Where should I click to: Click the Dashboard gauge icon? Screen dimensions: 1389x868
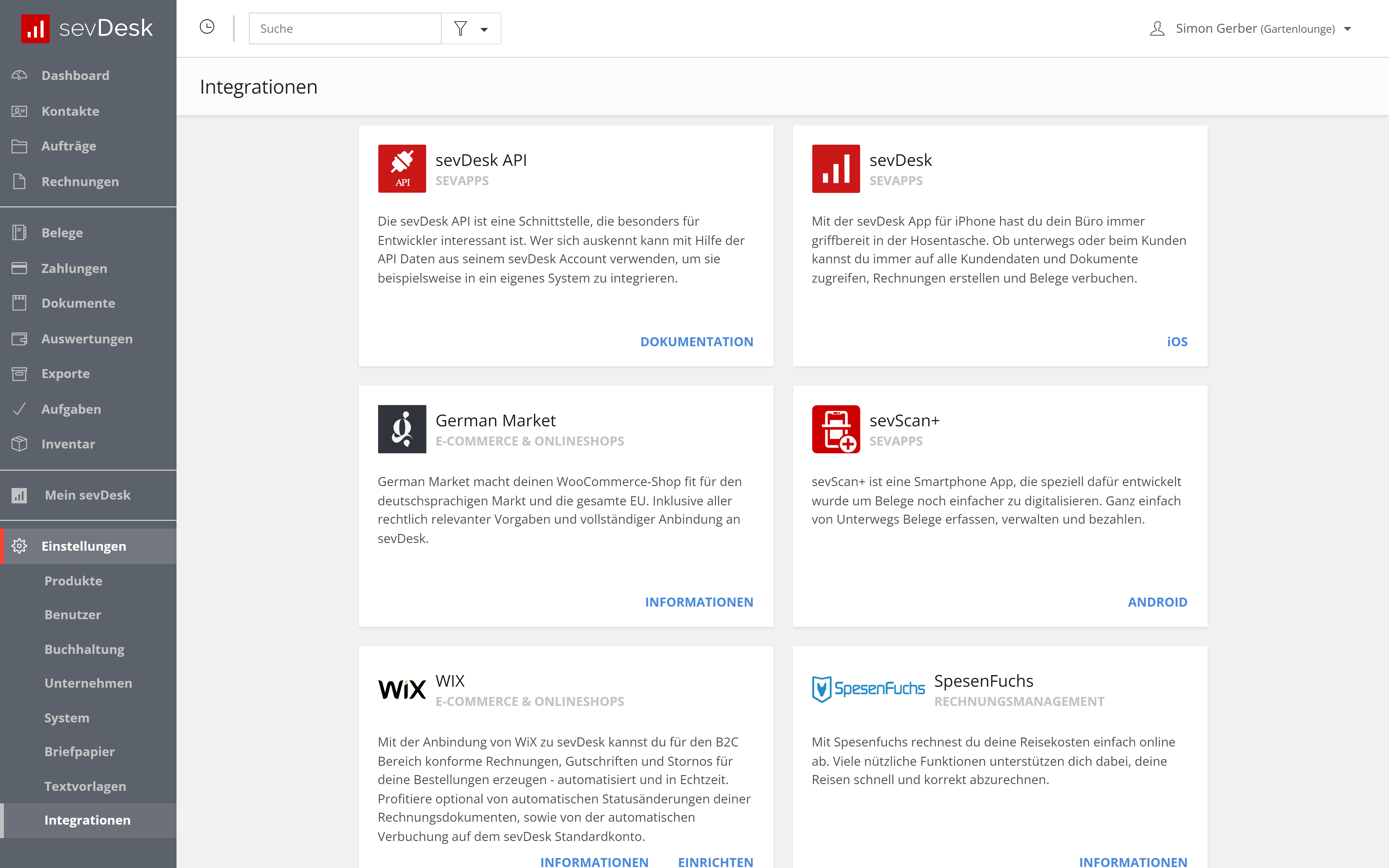coord(20,75)
